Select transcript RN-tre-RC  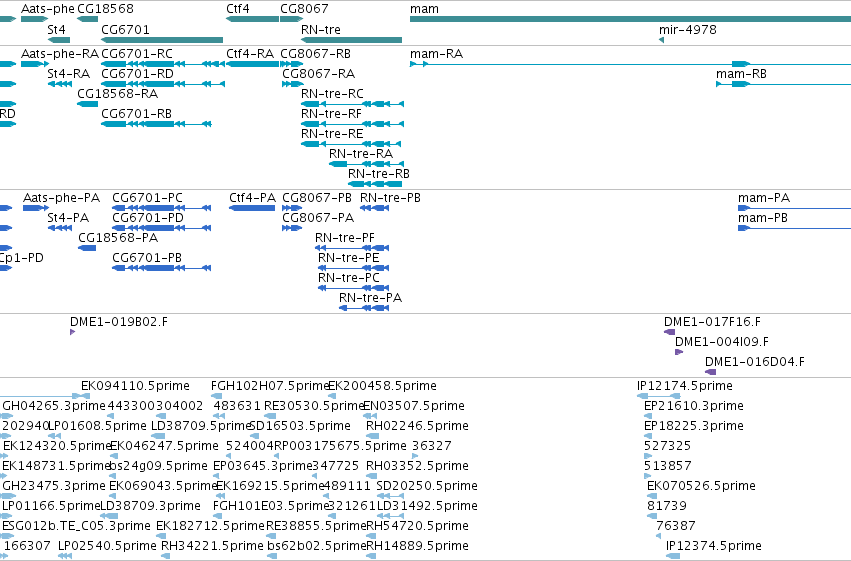[x=352, y=104]
